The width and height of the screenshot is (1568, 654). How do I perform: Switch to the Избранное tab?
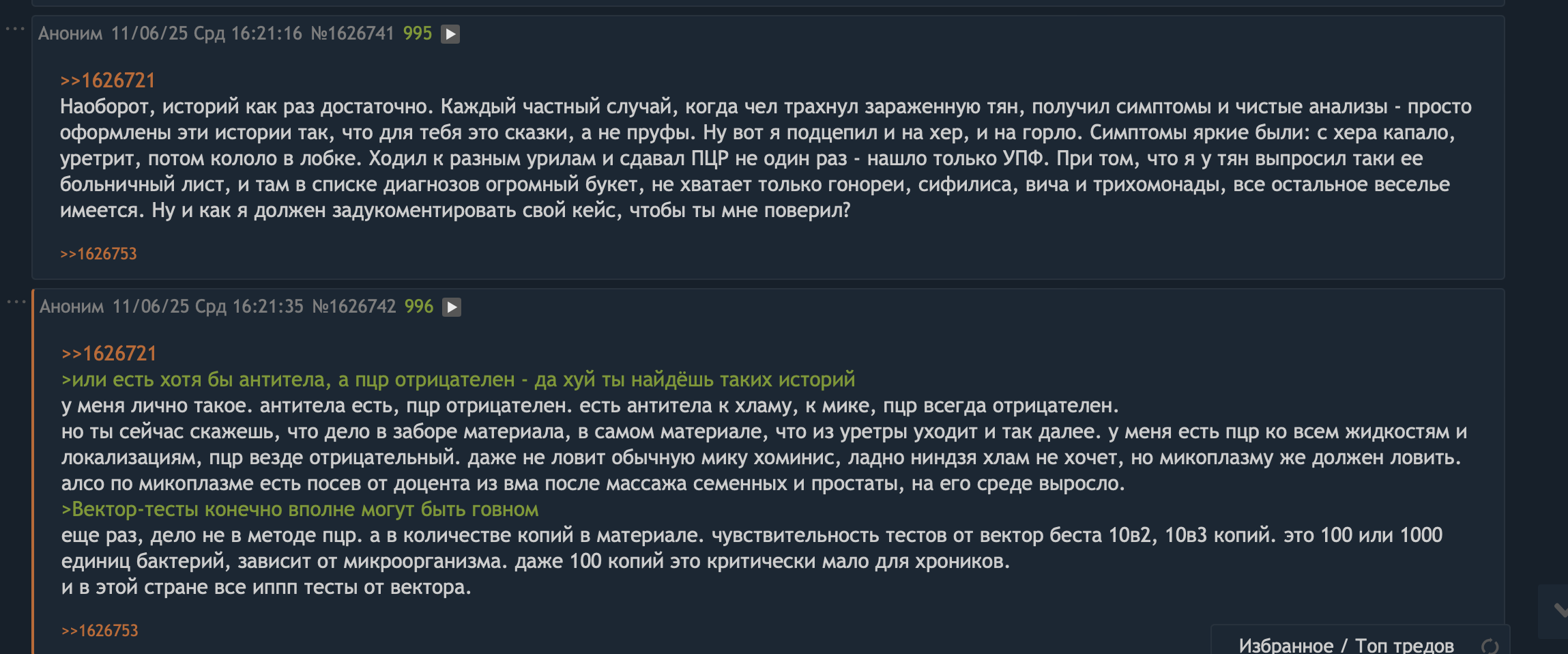coord(1286,646)
